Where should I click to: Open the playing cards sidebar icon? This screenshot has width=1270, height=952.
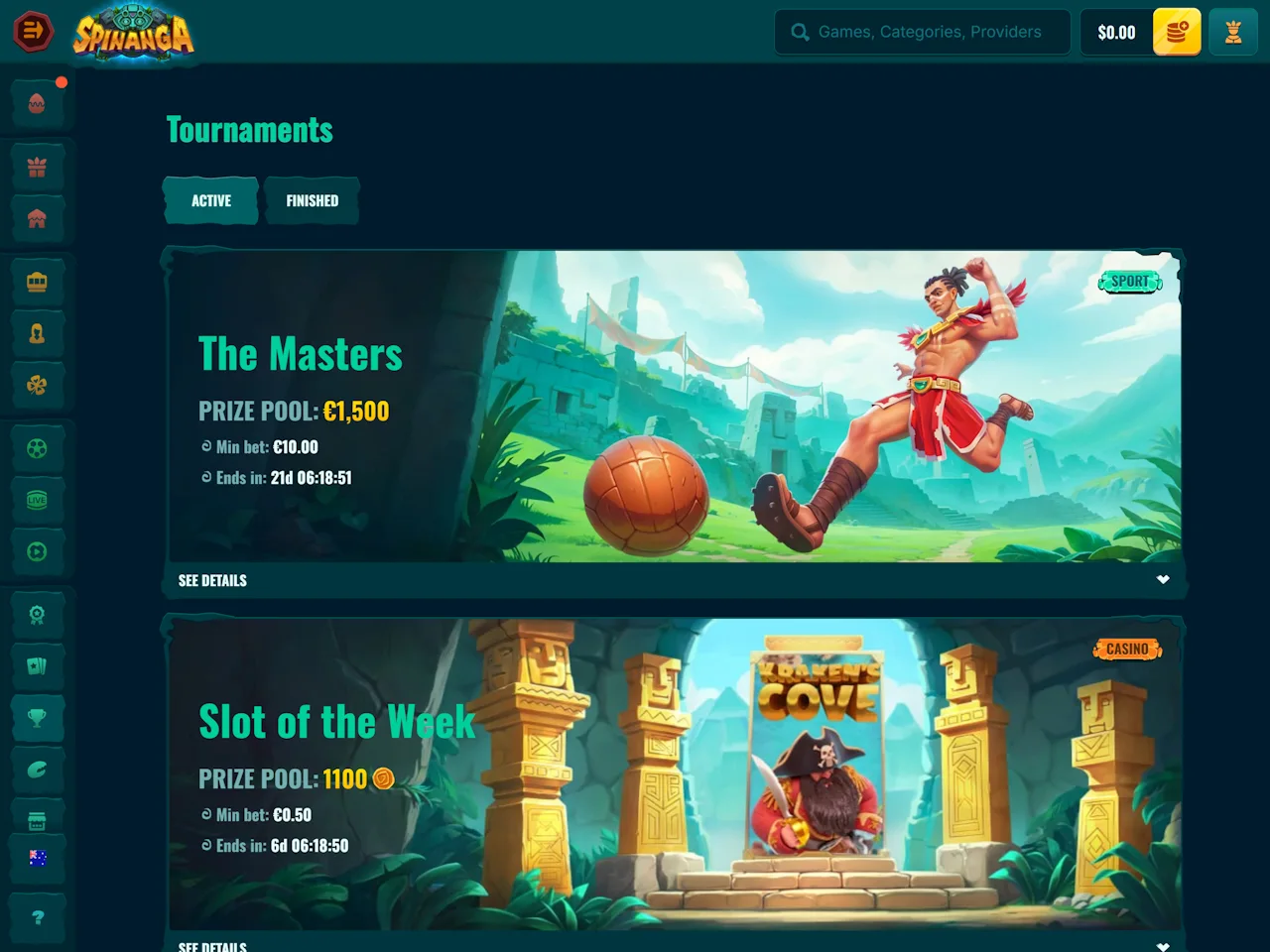(x=37, y=666)
